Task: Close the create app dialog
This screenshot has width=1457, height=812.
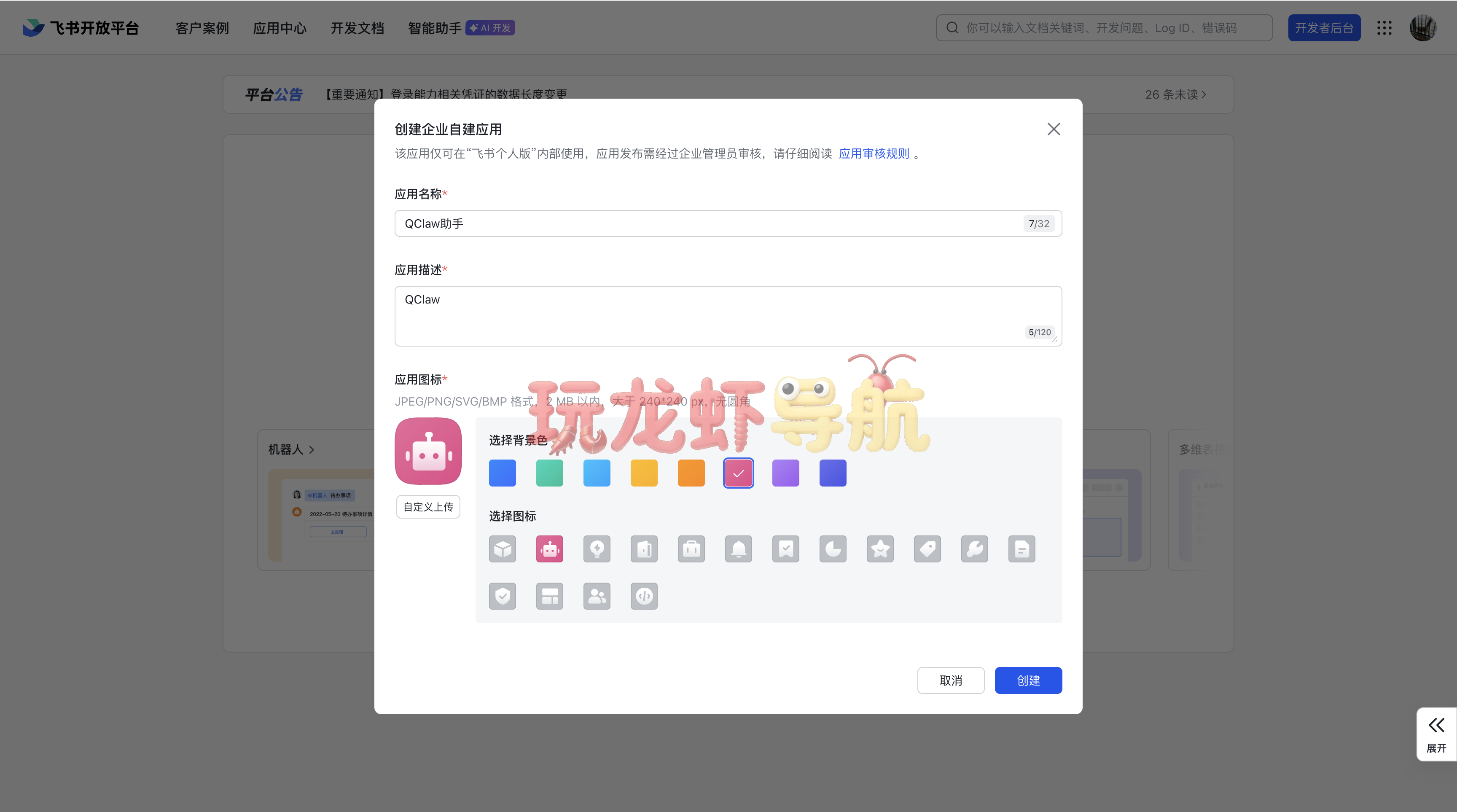Action: [x=1053, y=129]
